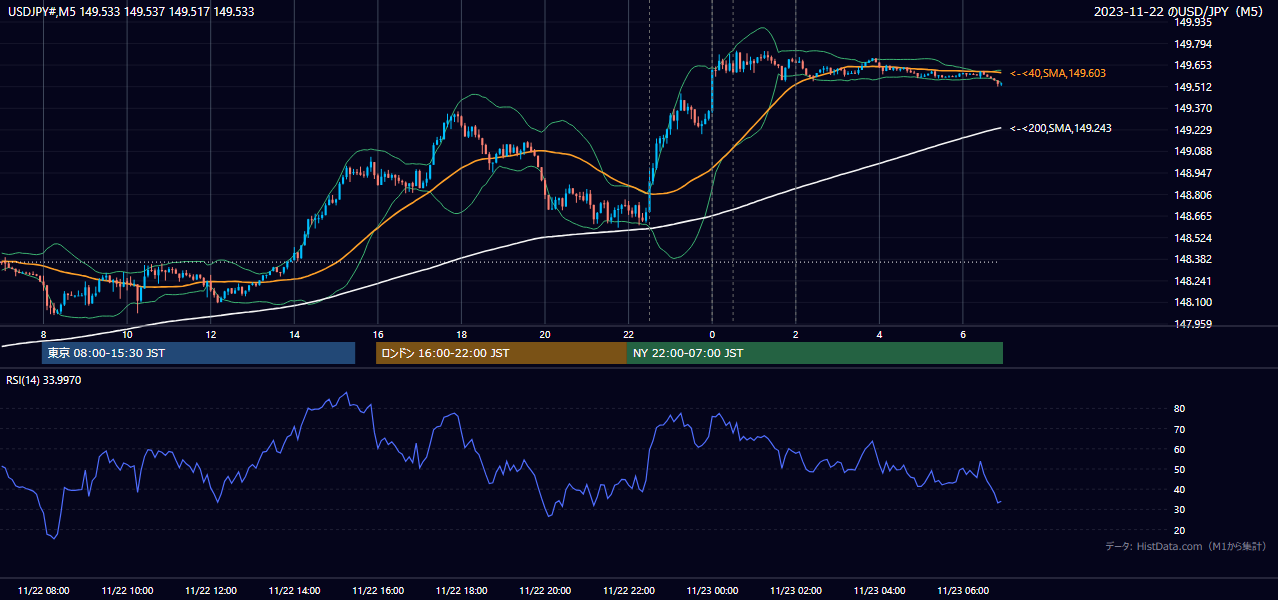Select the NY 22:00-07:00 JST session bar
This screenshot has height=600, width=1278.
815,353
